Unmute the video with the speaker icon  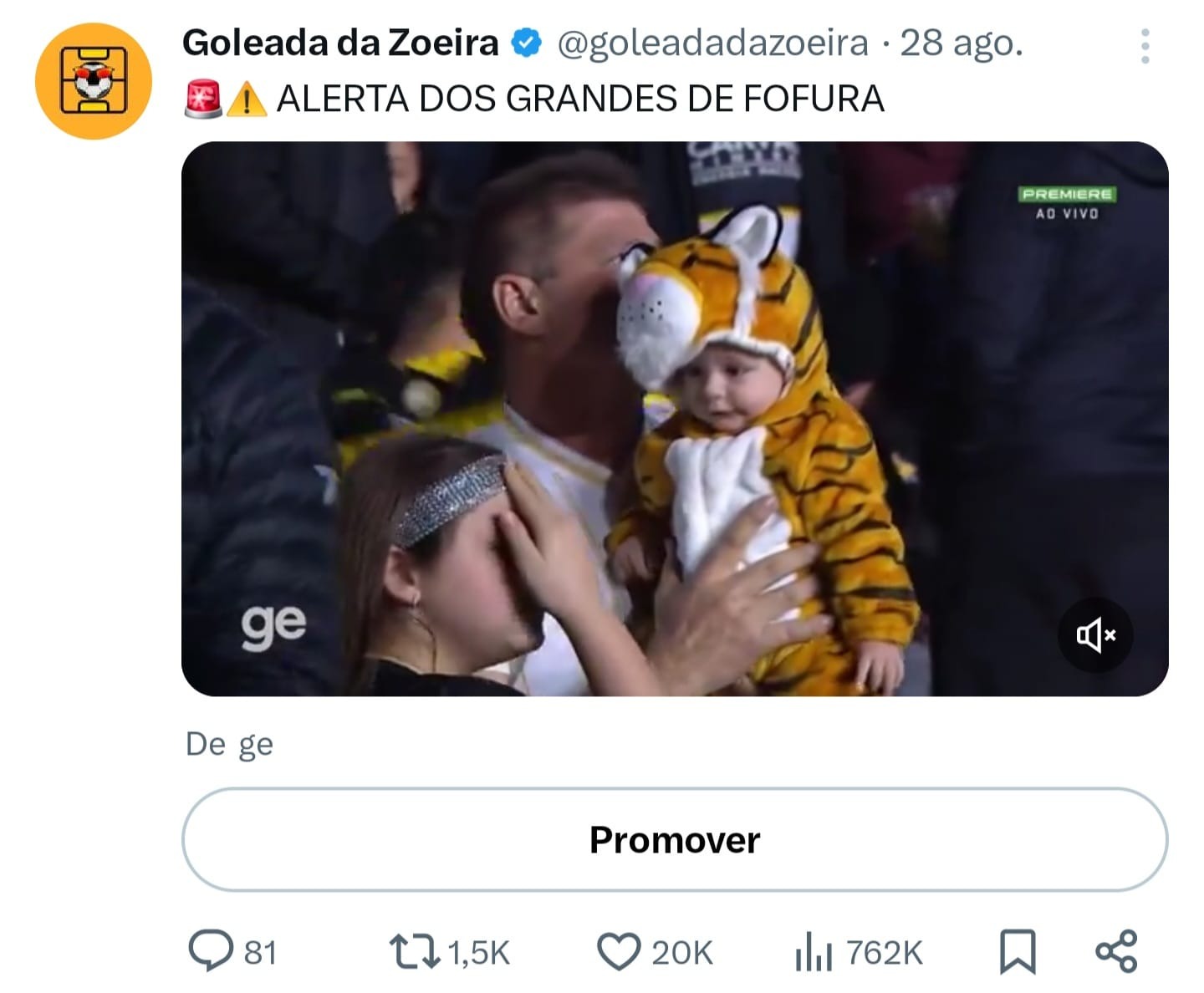(1095, 636)
